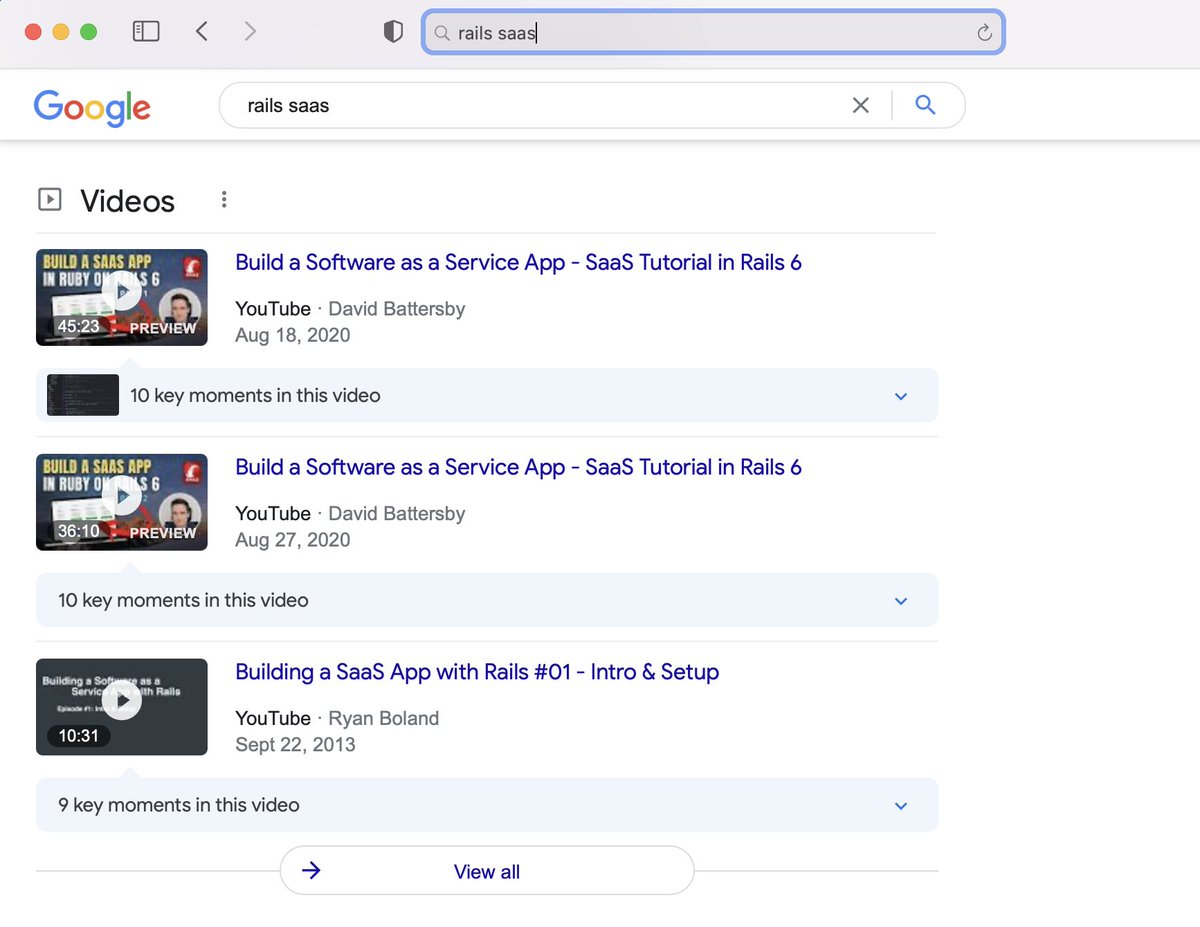The height and width of the screenshot is (927, 1200).
Task: Click the Google logo
Action: 92,106
